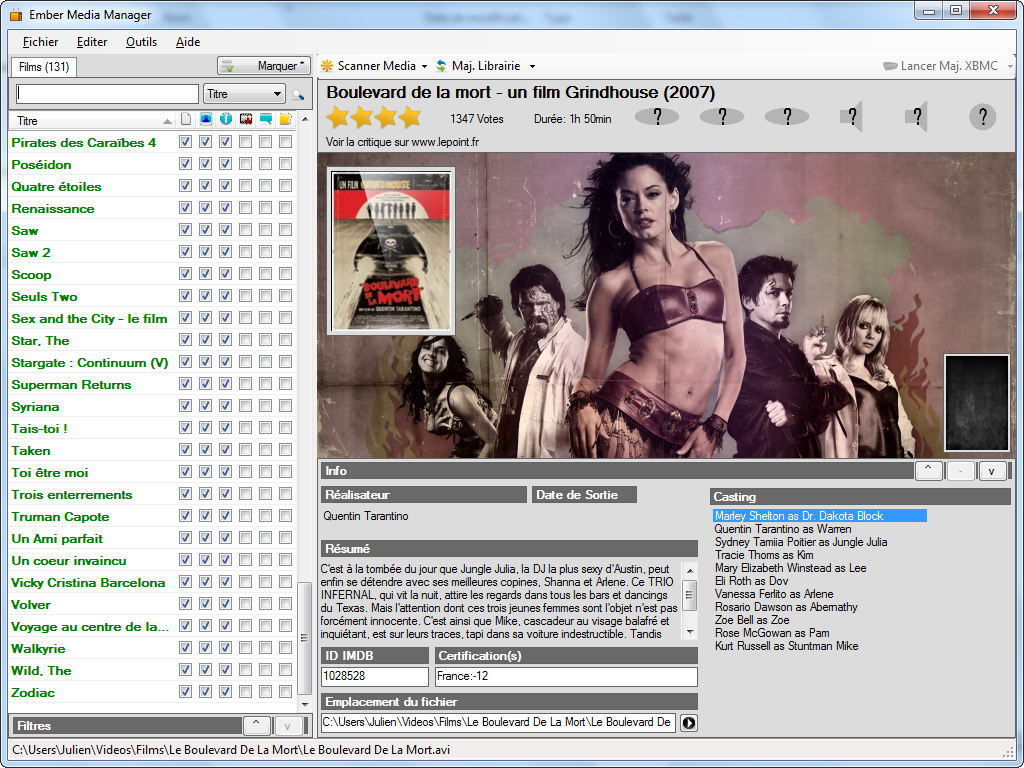This screenshot has height=768, width=1024.
Task: Toggle fanart checkbox for Renaissance
Action: 206,208
